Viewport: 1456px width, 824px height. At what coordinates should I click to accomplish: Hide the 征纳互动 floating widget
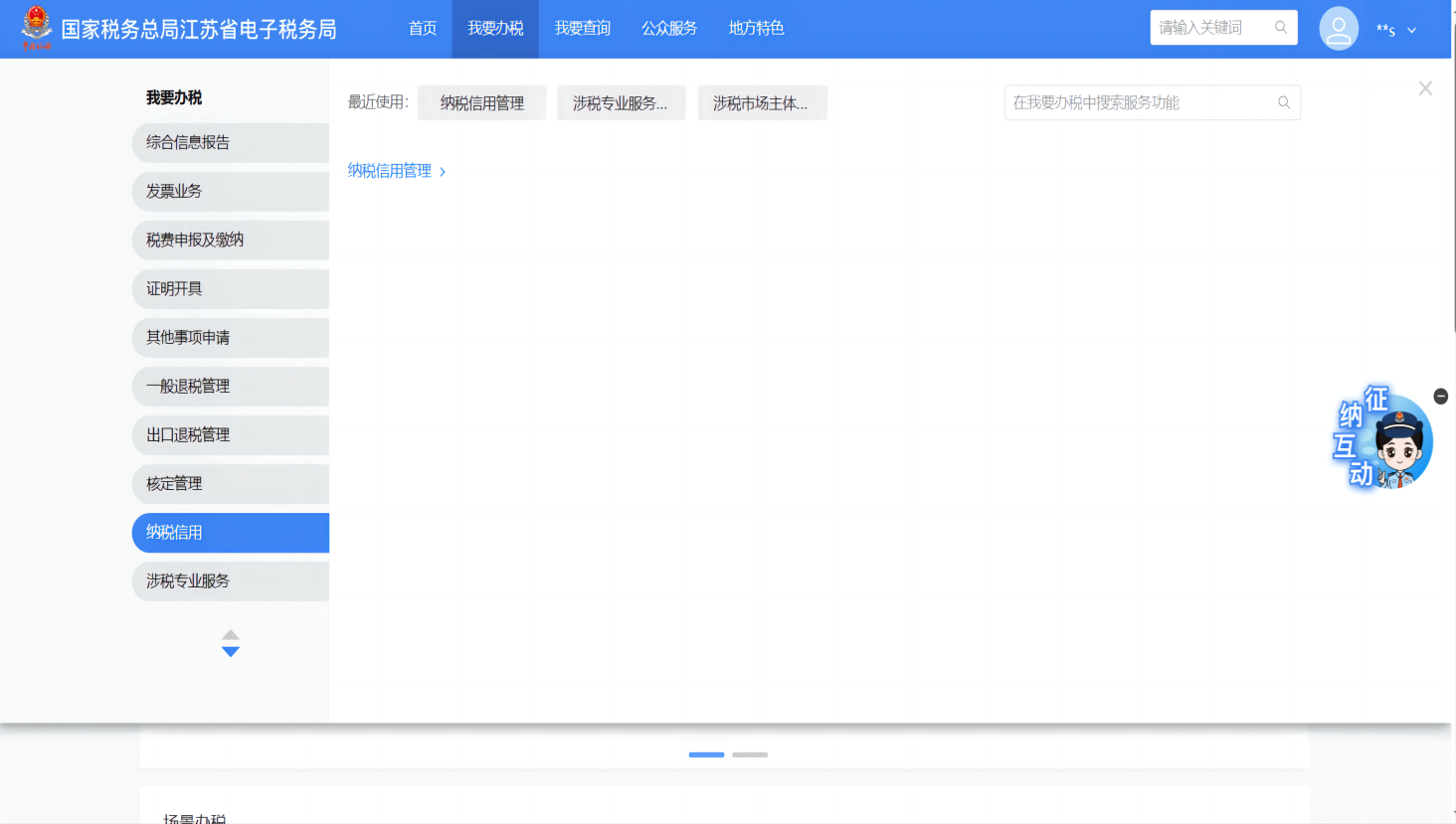click(x=1440, y=397)
